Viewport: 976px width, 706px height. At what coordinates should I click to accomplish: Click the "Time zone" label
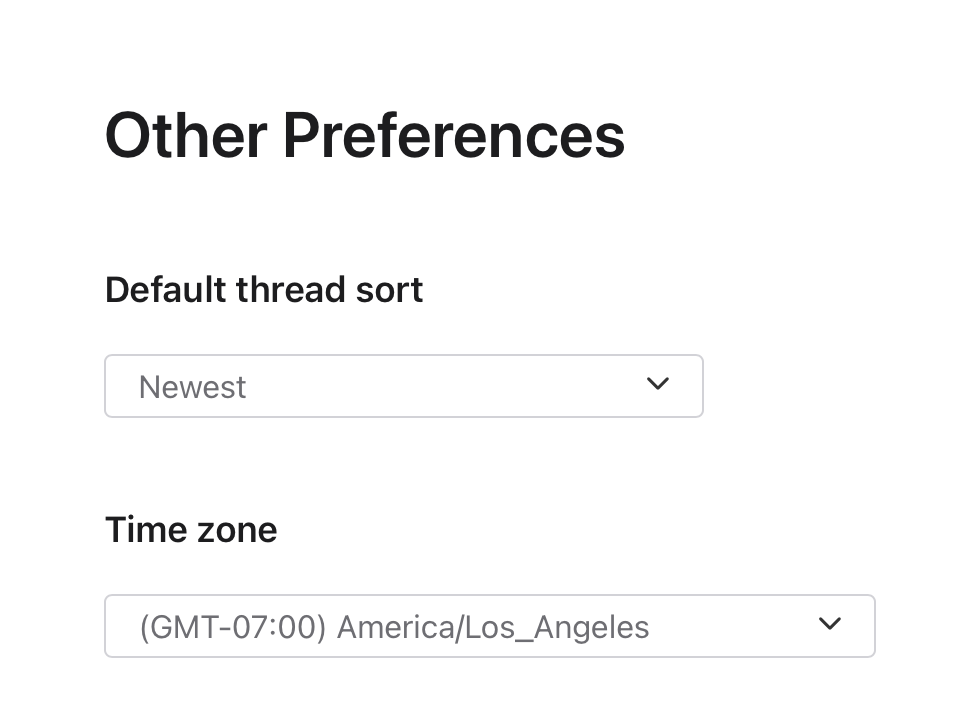191,530
